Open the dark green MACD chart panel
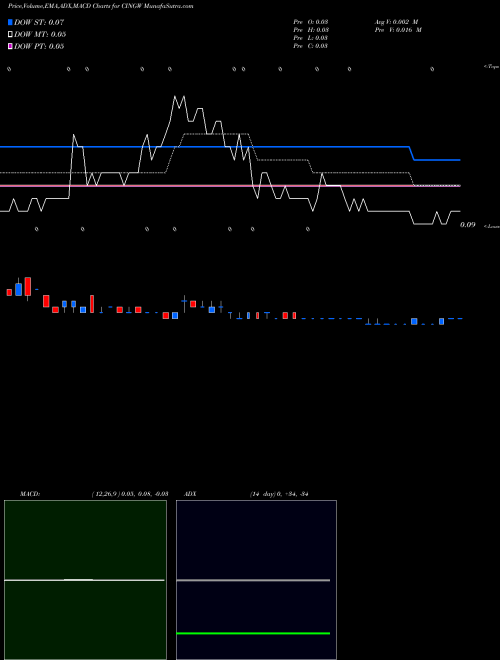 point(85,580)
